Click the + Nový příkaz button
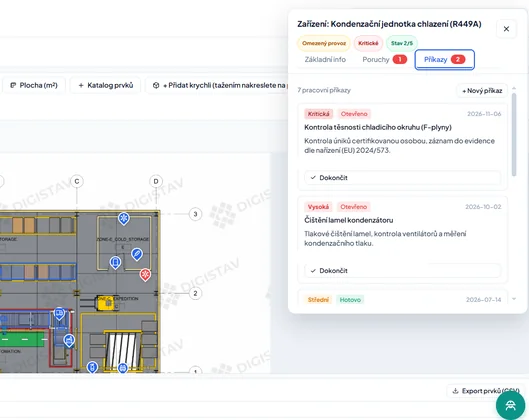The image size is (529, 420). point(482,91)
